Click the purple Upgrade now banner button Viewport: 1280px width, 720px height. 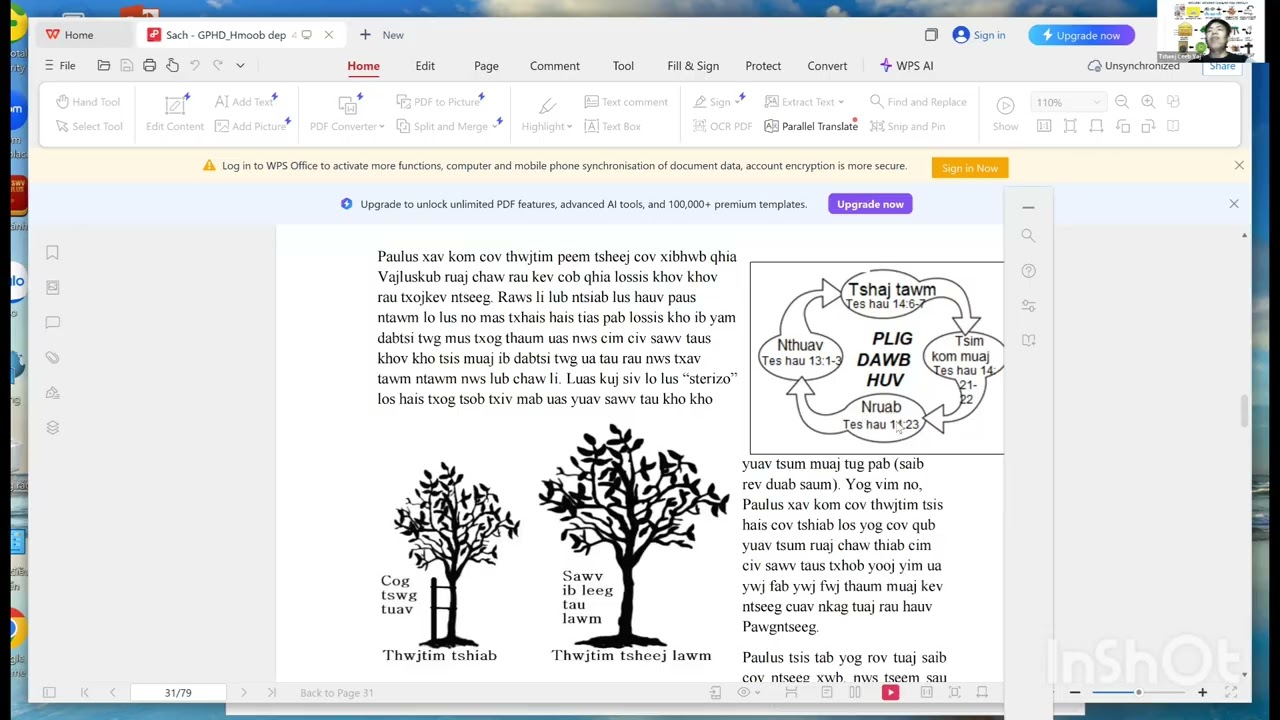(870, 204)
